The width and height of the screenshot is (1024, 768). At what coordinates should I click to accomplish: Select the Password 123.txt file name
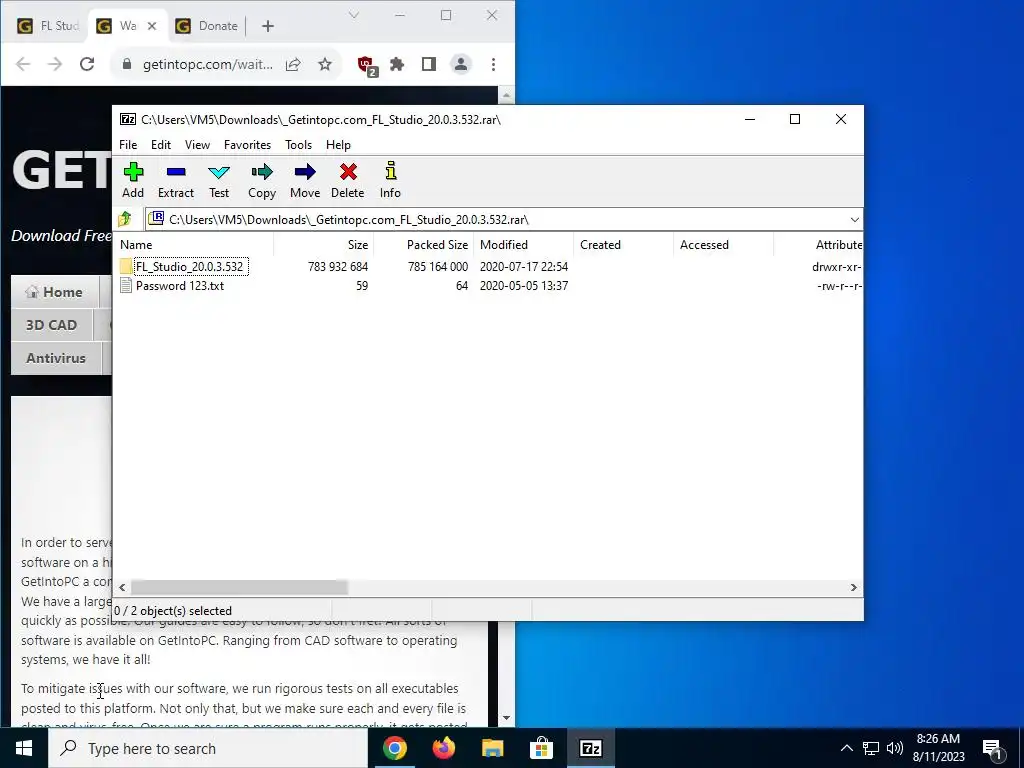180,285
